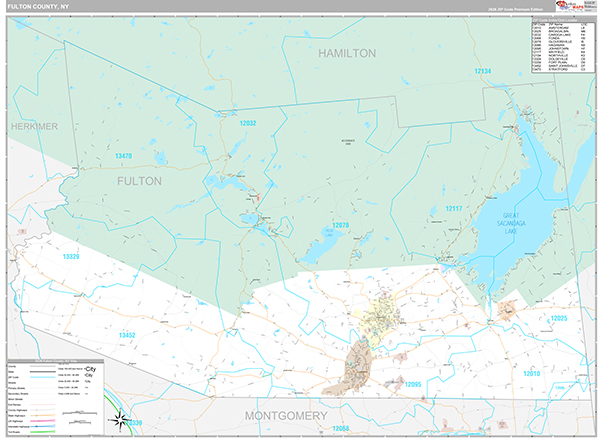Click ZIP code label 12025 on the map
Image resolution: width=600 pixels, height=438 pixels.
point(559,318)
